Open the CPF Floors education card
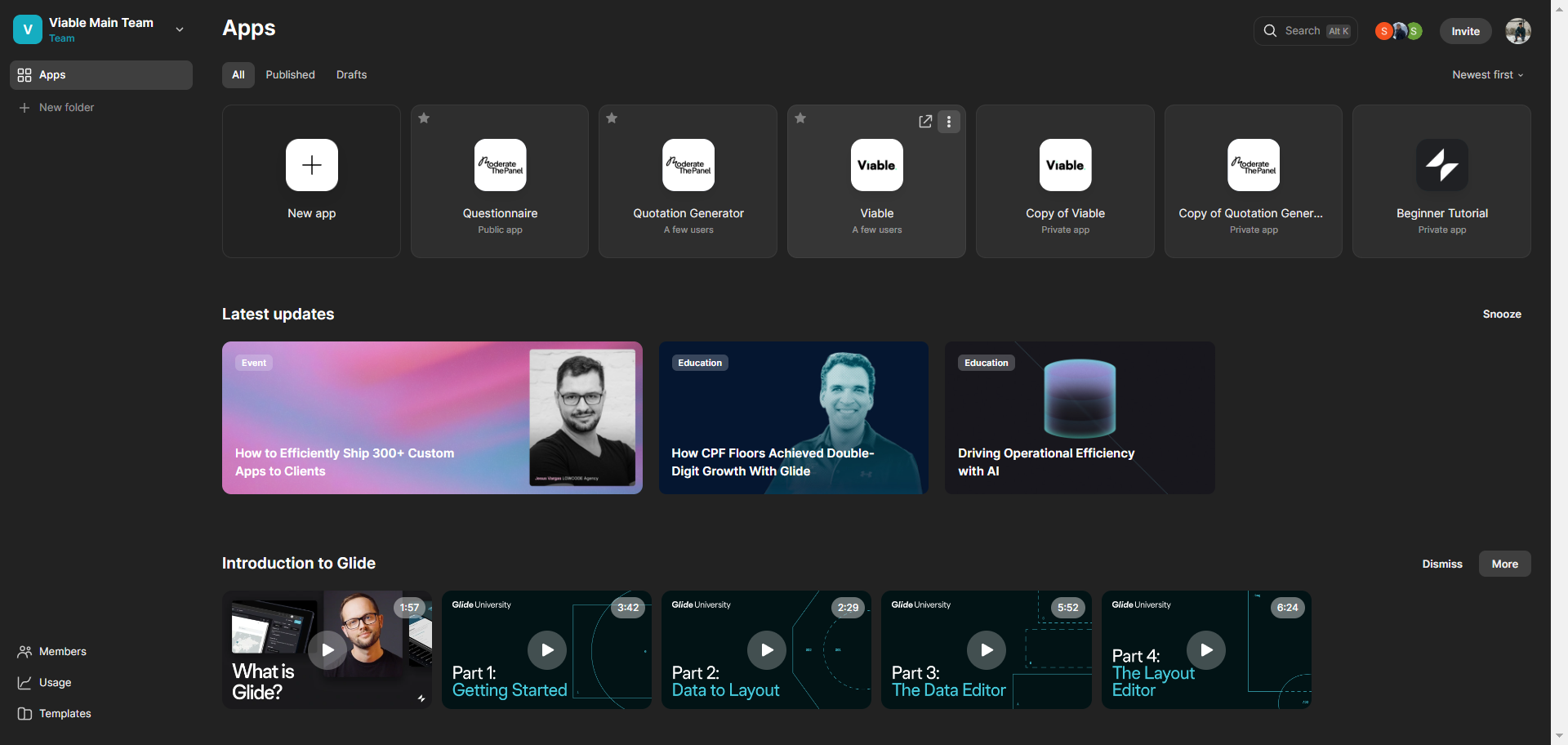The image size is (1568, 745). [x=794, y=417]
